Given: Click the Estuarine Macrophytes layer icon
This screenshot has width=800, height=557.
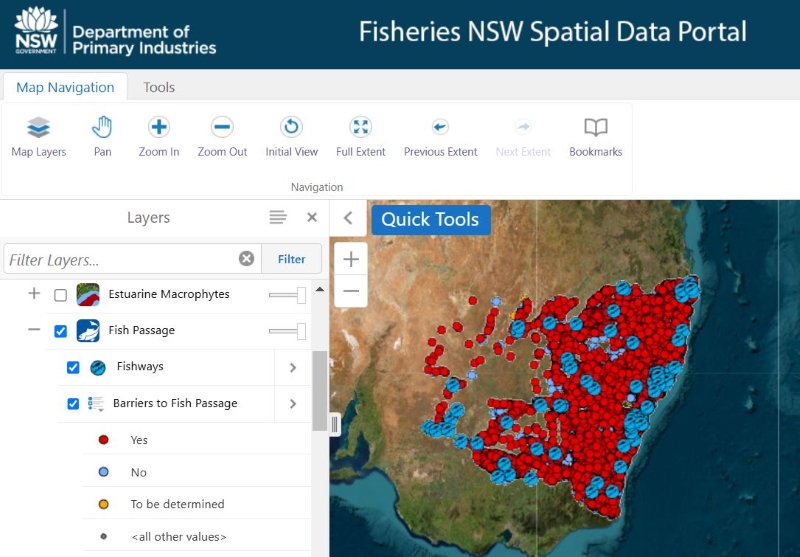Looking at the screenshot, I should [88, 294].
